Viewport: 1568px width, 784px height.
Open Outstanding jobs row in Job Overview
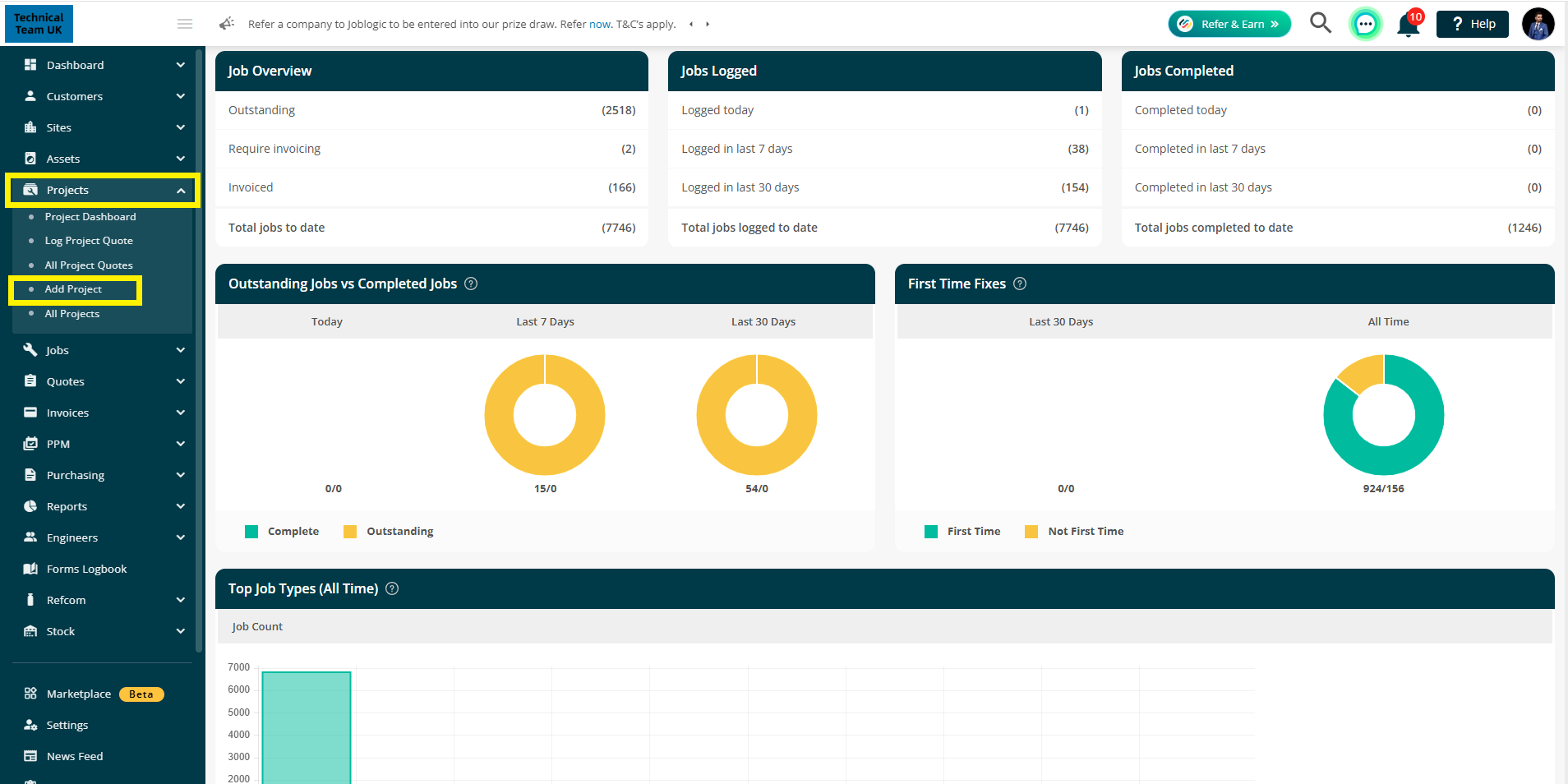(432, 110)
